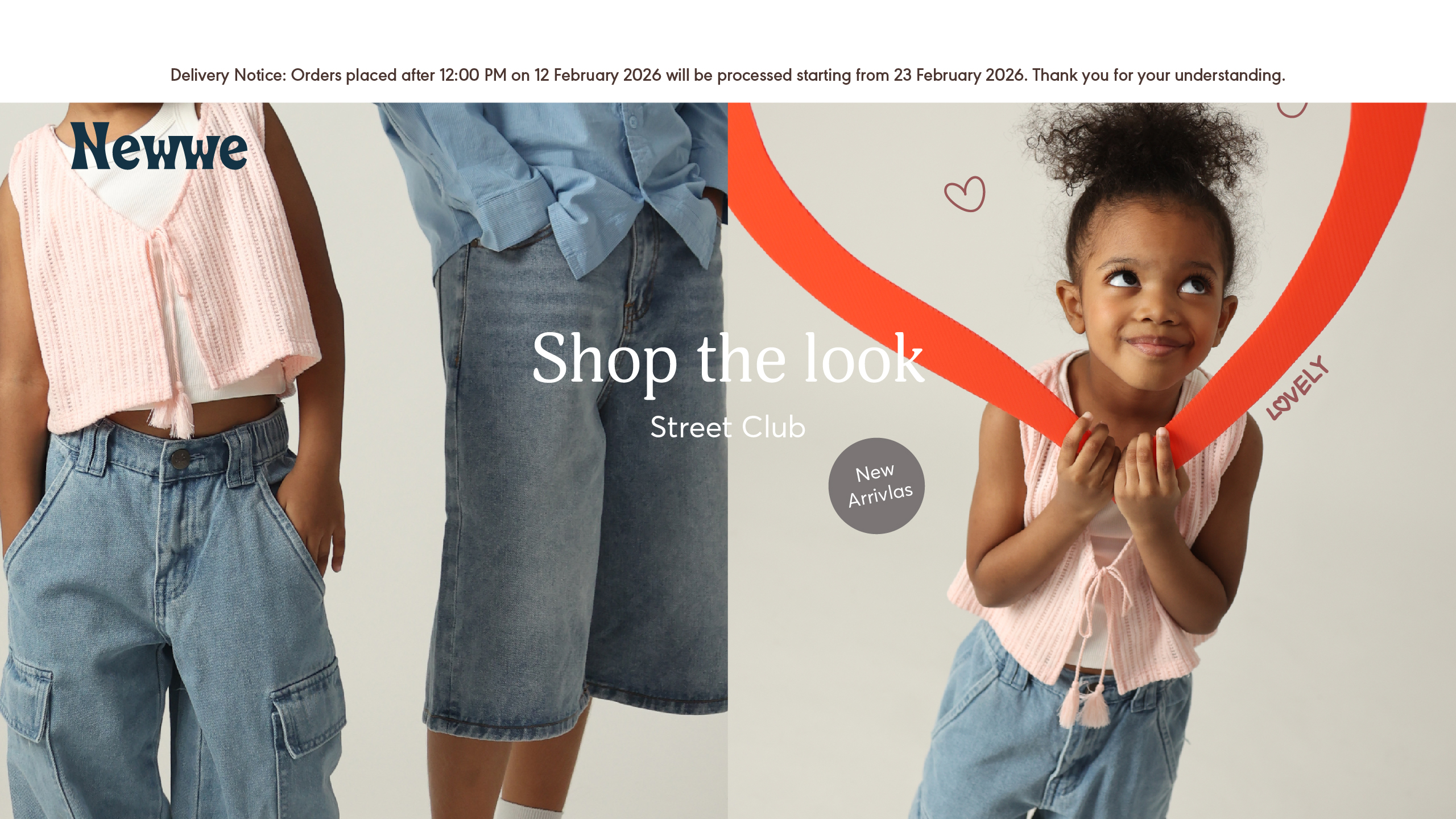Click the small heart doodle outline
This screenshot has width=1456, height=819.
tap(965, 194)
